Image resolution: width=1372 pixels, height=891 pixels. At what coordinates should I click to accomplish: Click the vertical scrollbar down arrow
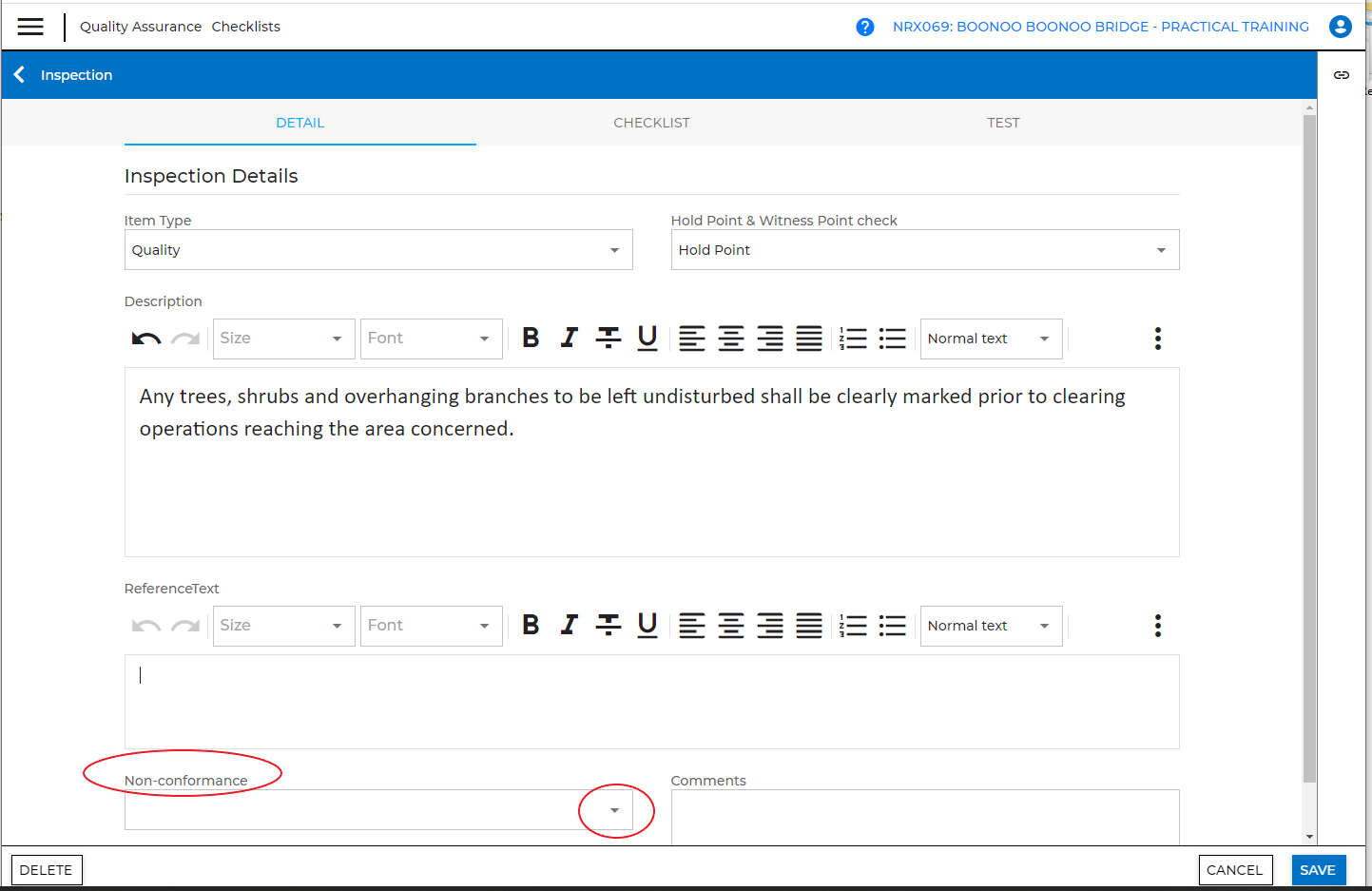point(1309,837)
